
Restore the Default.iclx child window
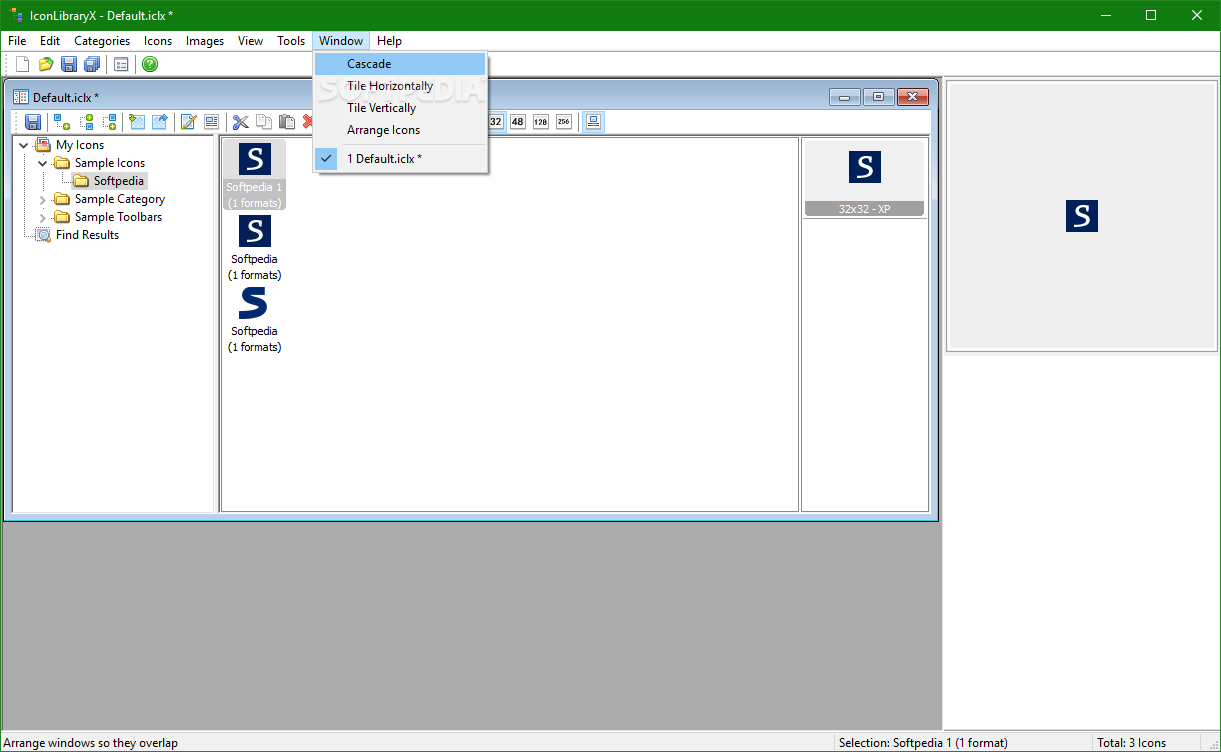(878, 97)
